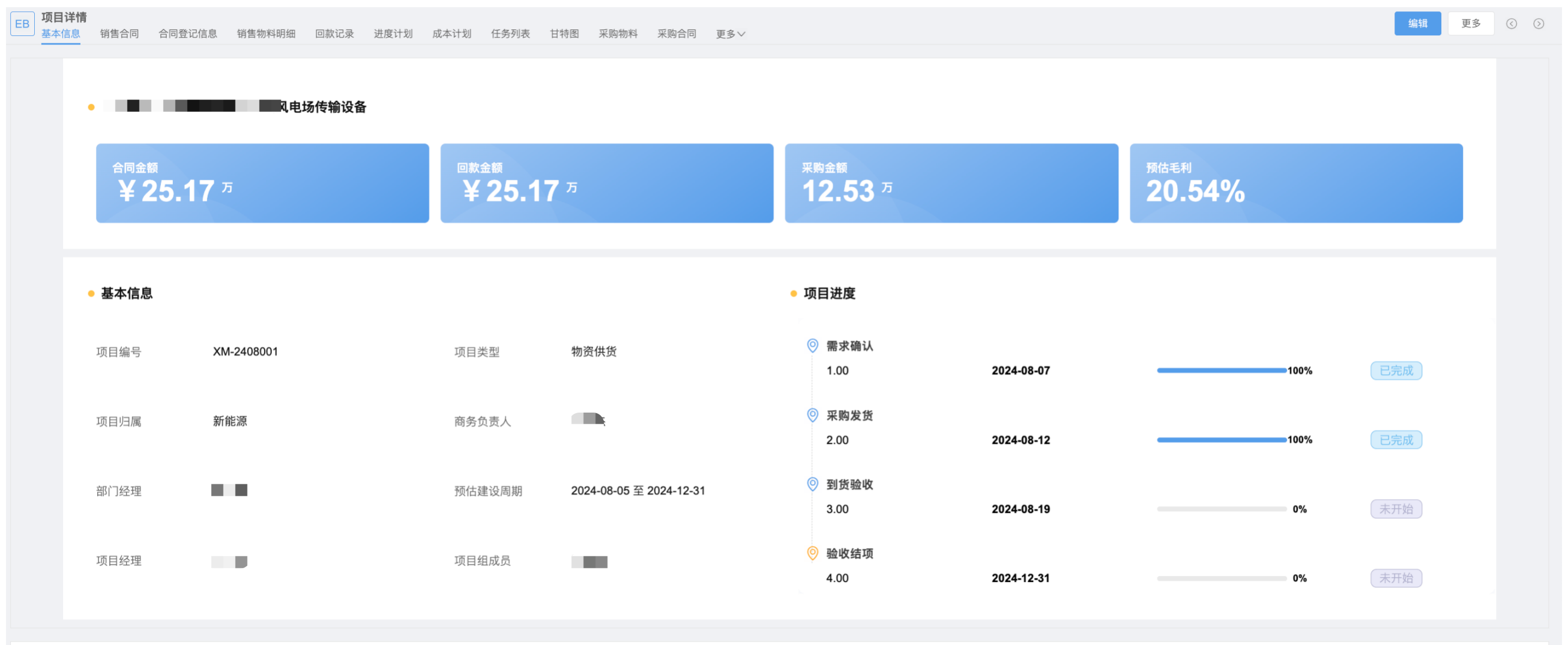Open the 甘特图 tab
Viewport: 1568px width, 645px height.
click(x=564, y=34)
